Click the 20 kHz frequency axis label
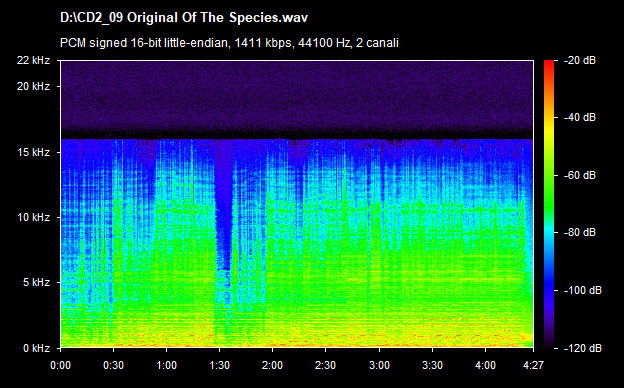The image size is (624, 388). [x=33, y=86]
